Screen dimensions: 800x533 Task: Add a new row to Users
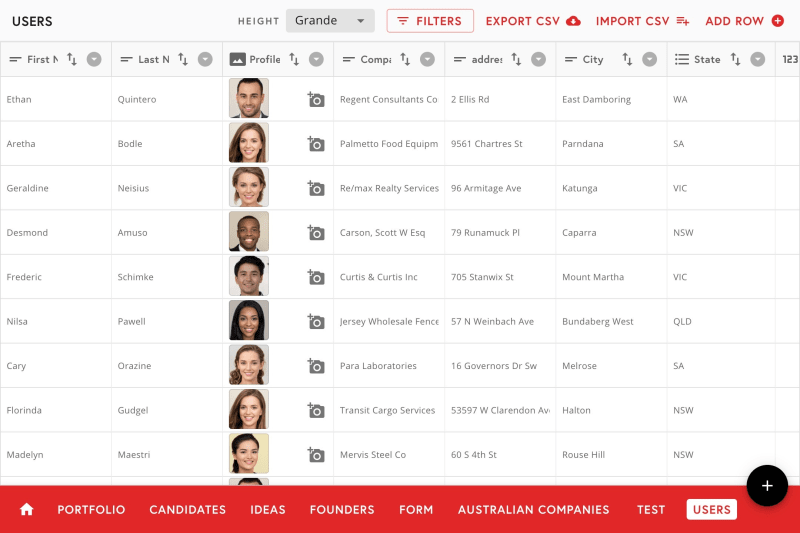[x=744, y=21]
